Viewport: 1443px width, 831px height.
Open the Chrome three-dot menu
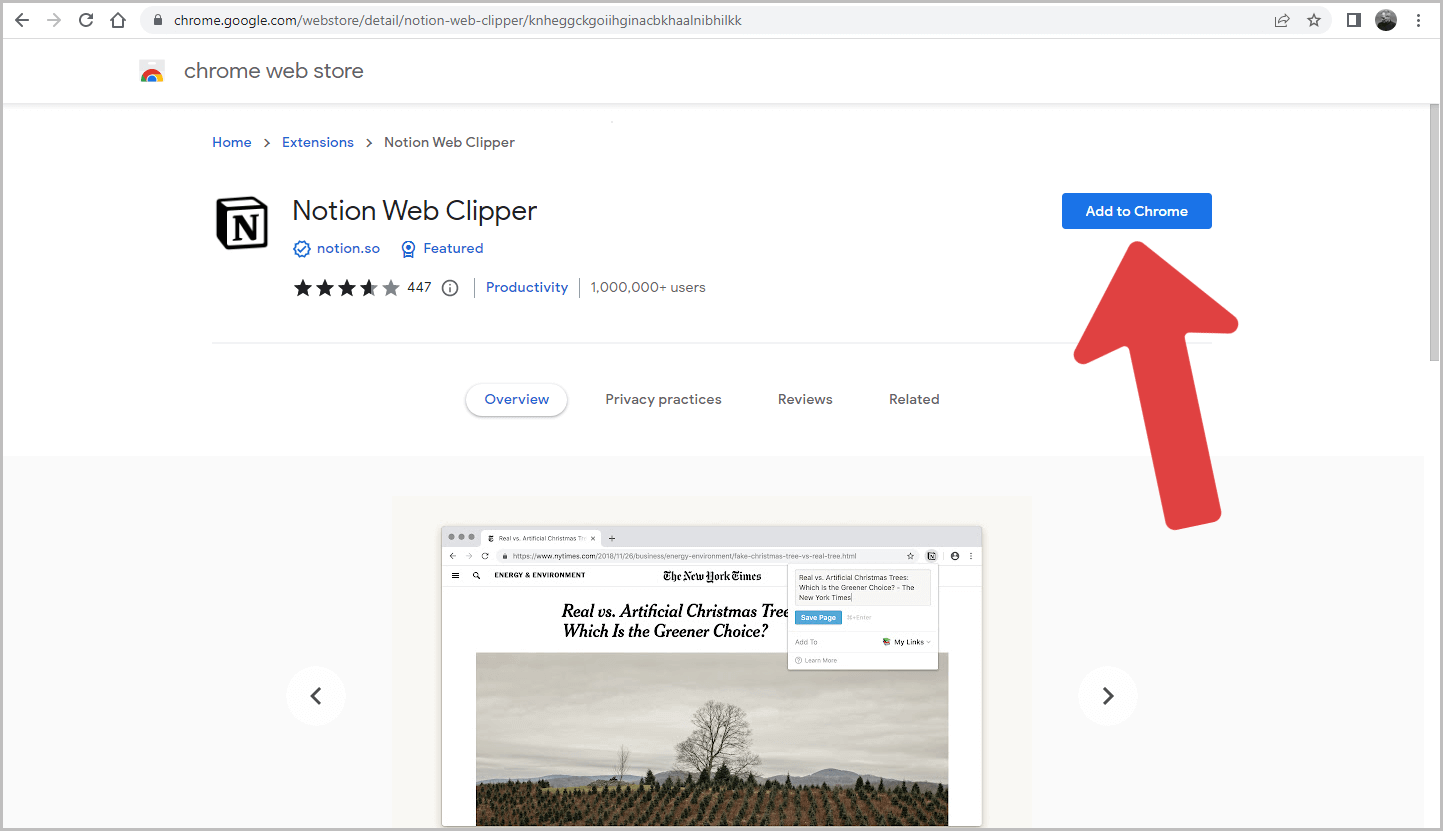click(x=1420, y=20)
